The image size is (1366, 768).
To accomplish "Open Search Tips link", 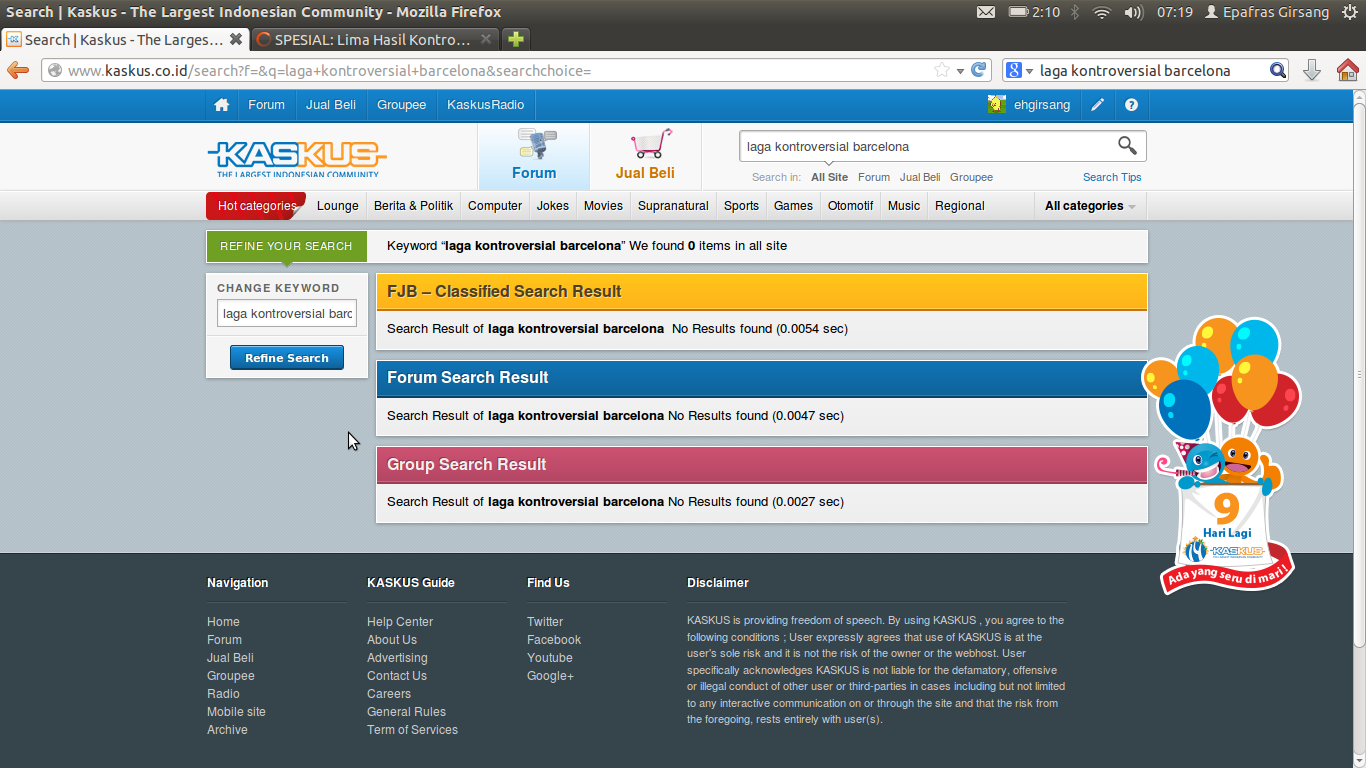I will pos(1112,177).
